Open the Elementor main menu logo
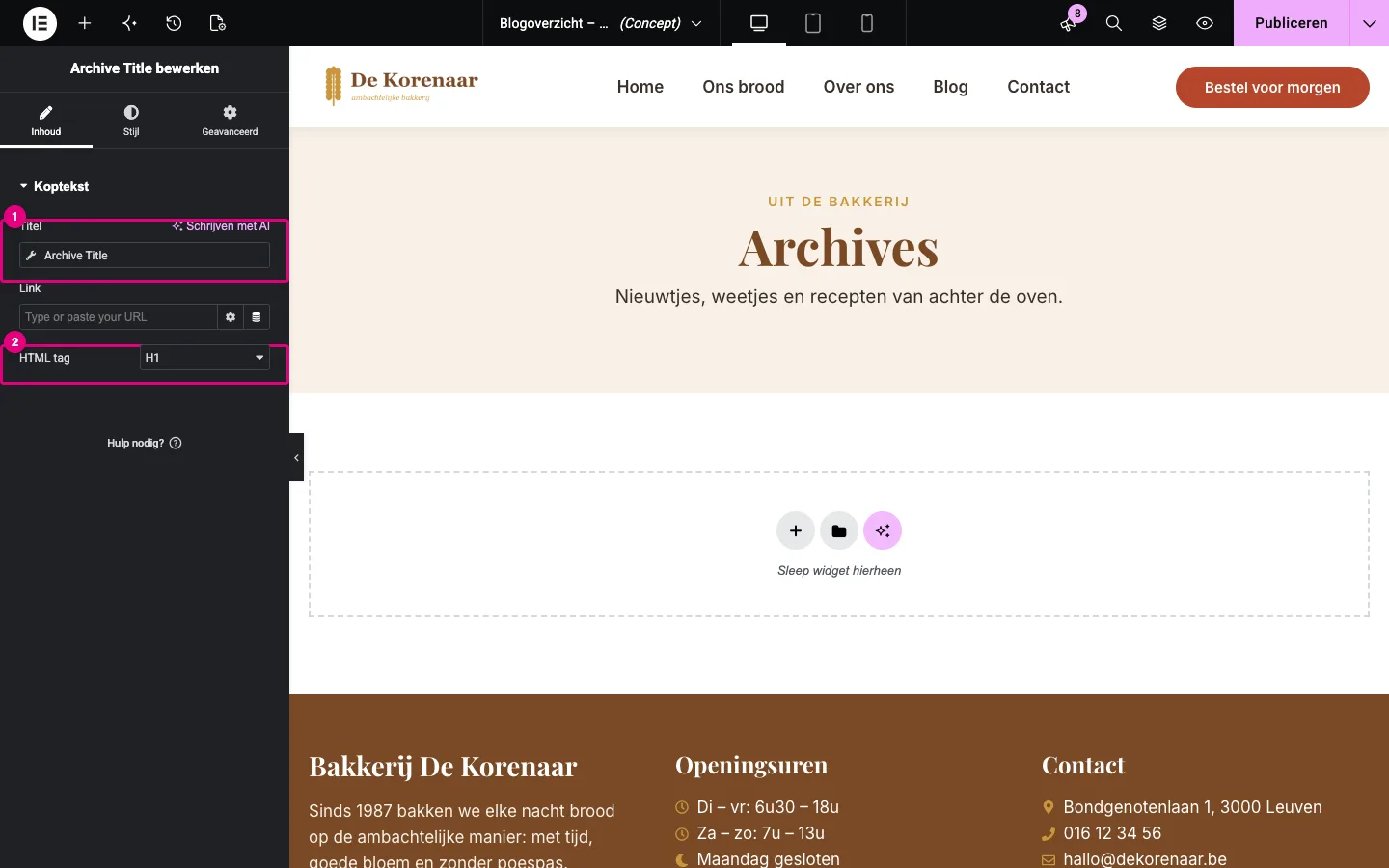Viewport: 1389px width, 868px height. pos(40,23)
